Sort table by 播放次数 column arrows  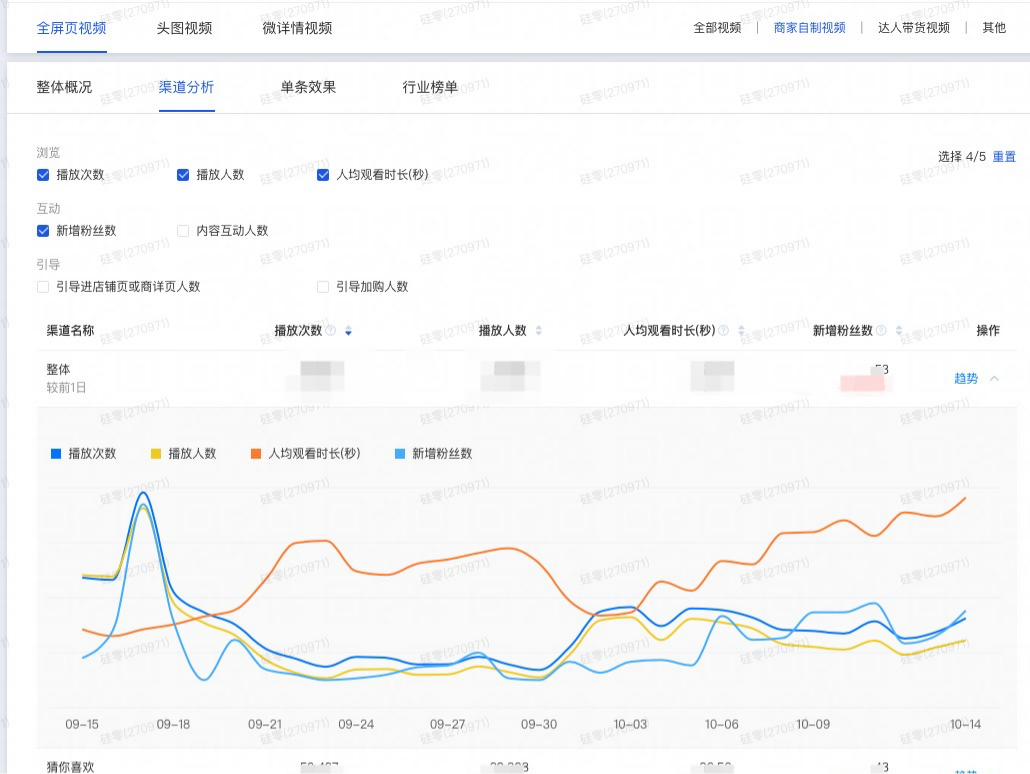[x=348, y=331]
